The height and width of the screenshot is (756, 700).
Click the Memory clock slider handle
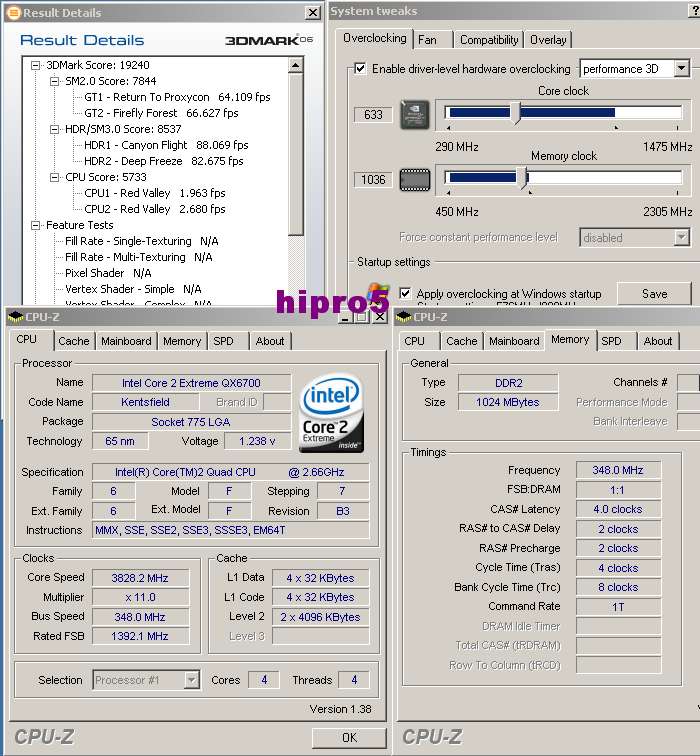[523, 178]
